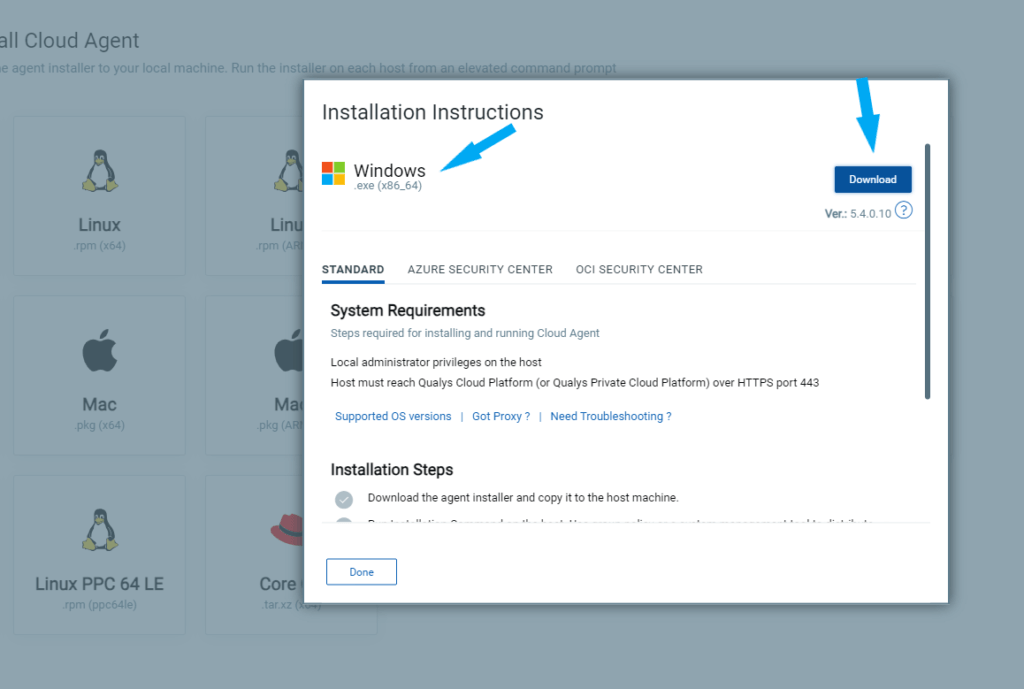Open the Supported OS versions link
The height and width of the screenshot is (689, 1024).
click(x=393, y=417)
